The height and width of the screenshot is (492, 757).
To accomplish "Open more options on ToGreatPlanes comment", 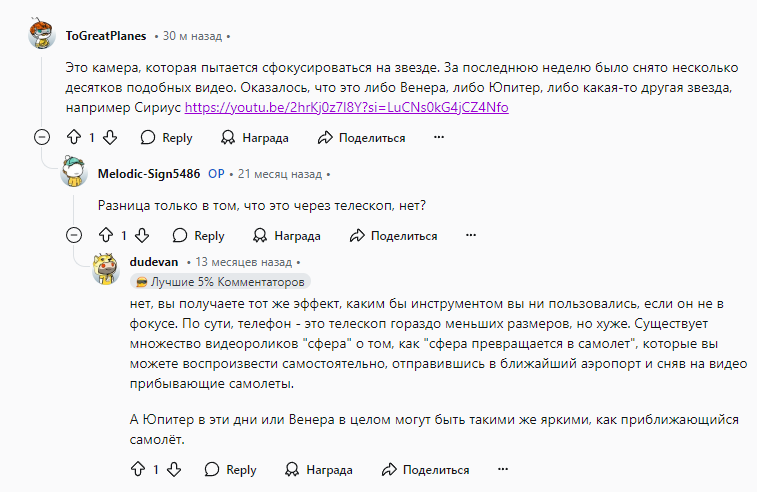I will 438,138.
